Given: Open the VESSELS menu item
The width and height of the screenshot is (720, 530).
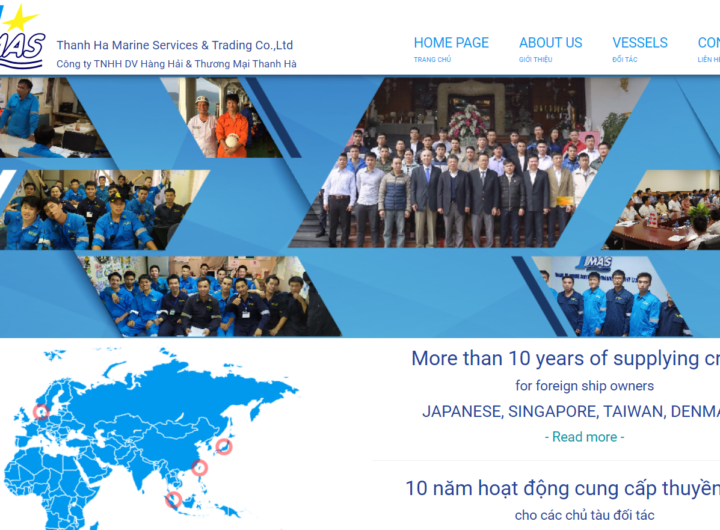Looking at the screenshot, I should pos(639,43).
